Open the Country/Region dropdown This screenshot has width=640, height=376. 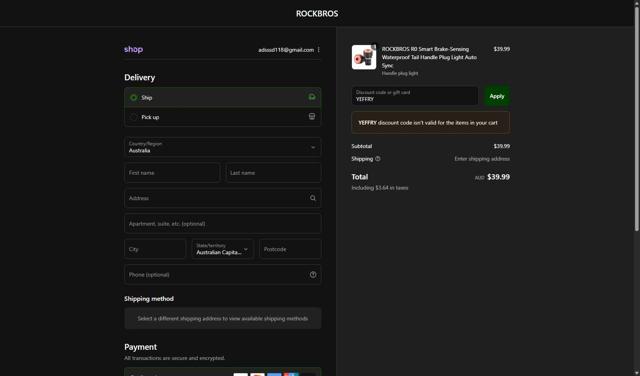[222, 147]
